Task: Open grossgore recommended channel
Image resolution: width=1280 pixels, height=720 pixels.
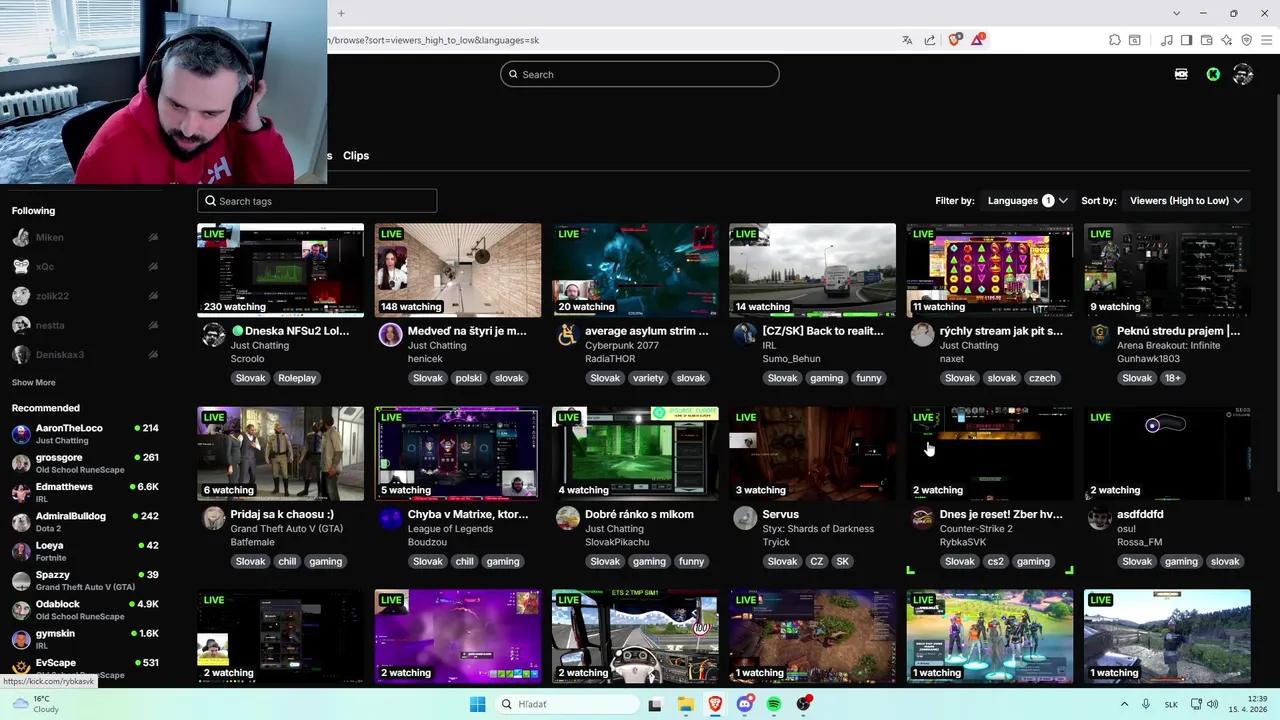Action: coord(86,463)
